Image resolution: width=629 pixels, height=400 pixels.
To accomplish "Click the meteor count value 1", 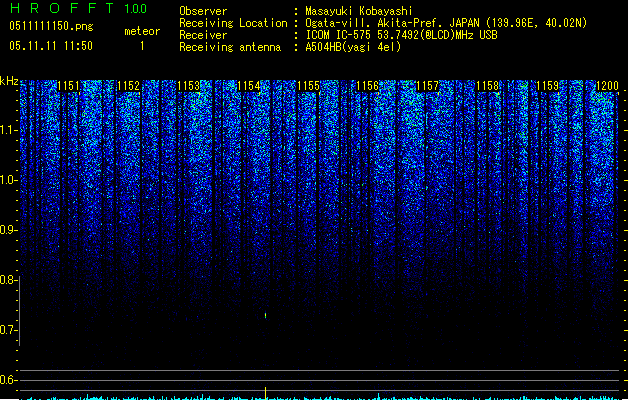I will (142, 46).
